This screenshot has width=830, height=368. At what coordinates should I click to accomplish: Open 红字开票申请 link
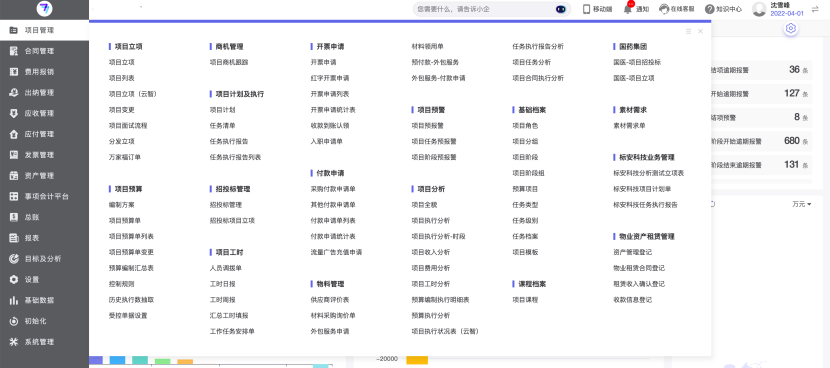[x=330, y=78]
